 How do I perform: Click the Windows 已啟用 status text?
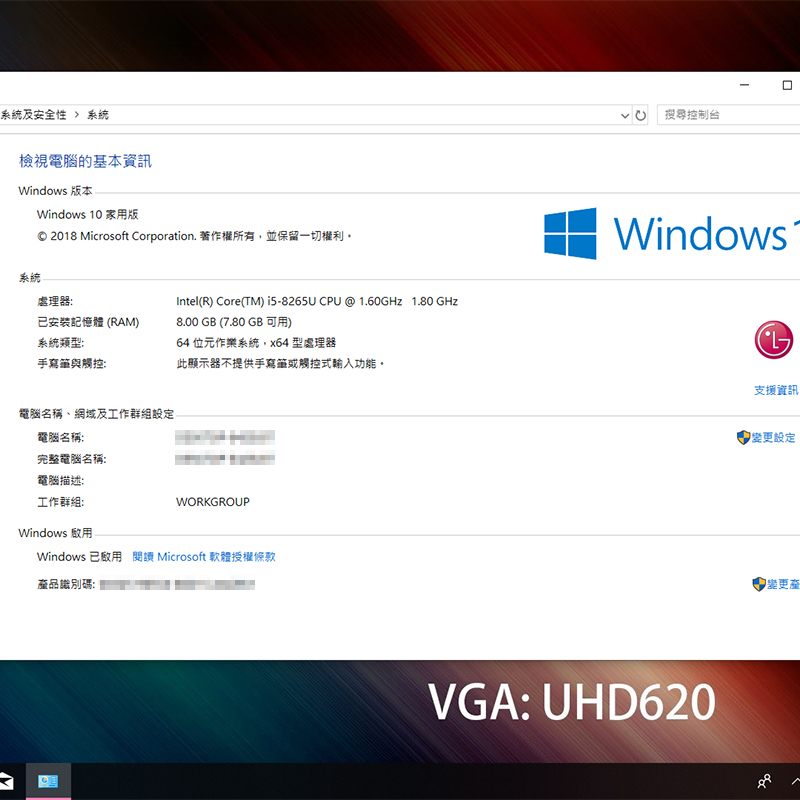[80, 557]
